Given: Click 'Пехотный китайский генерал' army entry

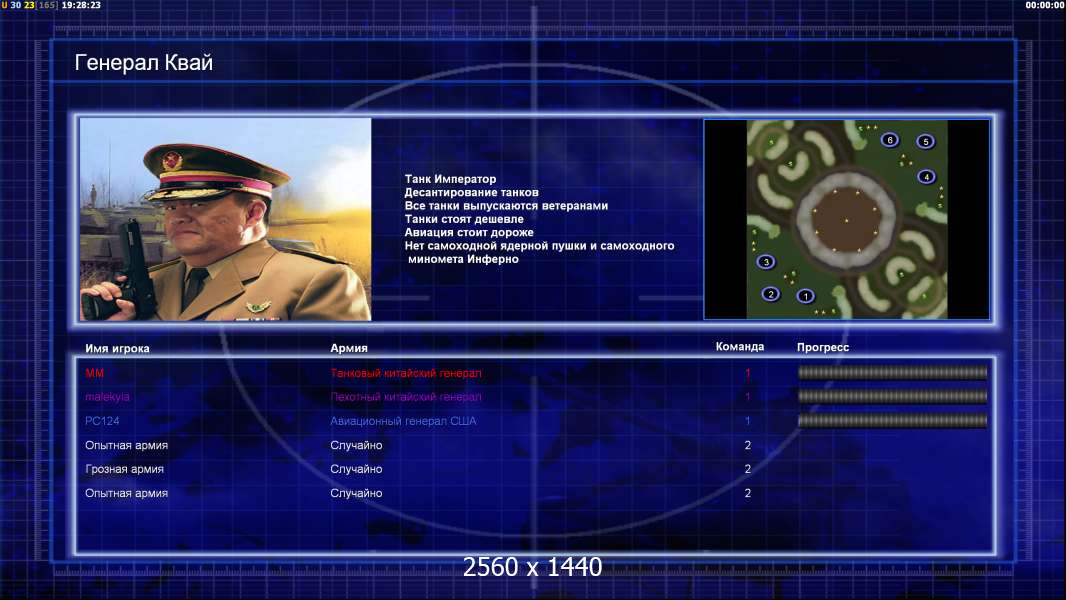Looking at the screenshot, I should pos(406,397).
